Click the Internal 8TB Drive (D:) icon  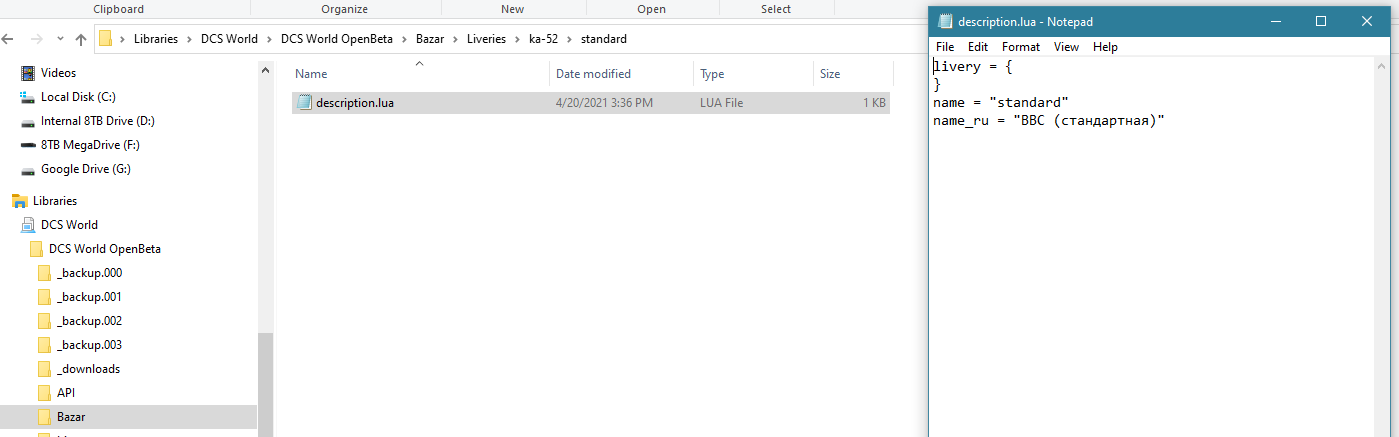tap(28, 121)
